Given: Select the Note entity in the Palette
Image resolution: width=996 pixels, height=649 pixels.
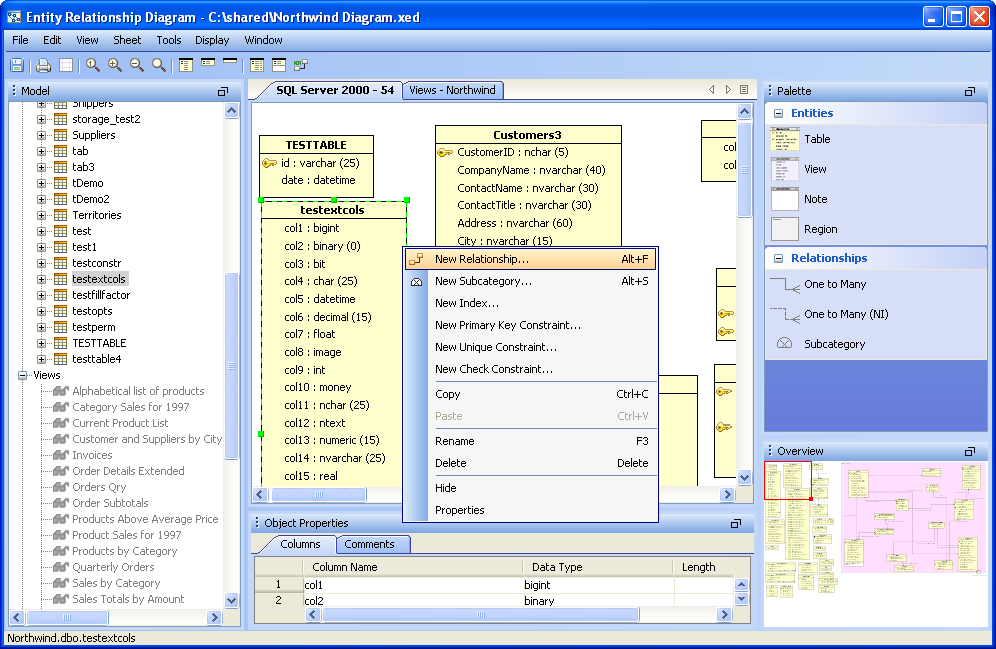Looking at the screenshot, I should point(815,199).
